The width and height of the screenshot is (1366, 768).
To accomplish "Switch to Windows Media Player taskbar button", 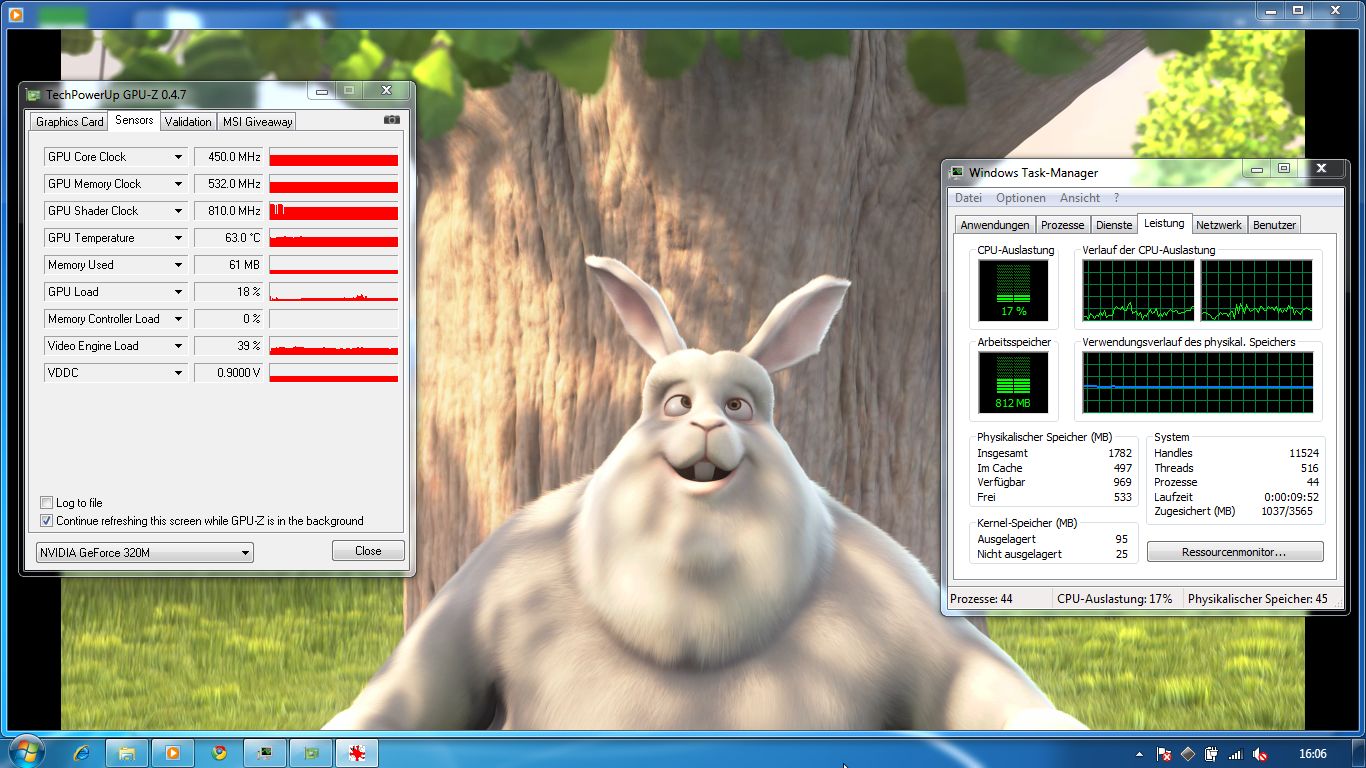I will (173, 753).
